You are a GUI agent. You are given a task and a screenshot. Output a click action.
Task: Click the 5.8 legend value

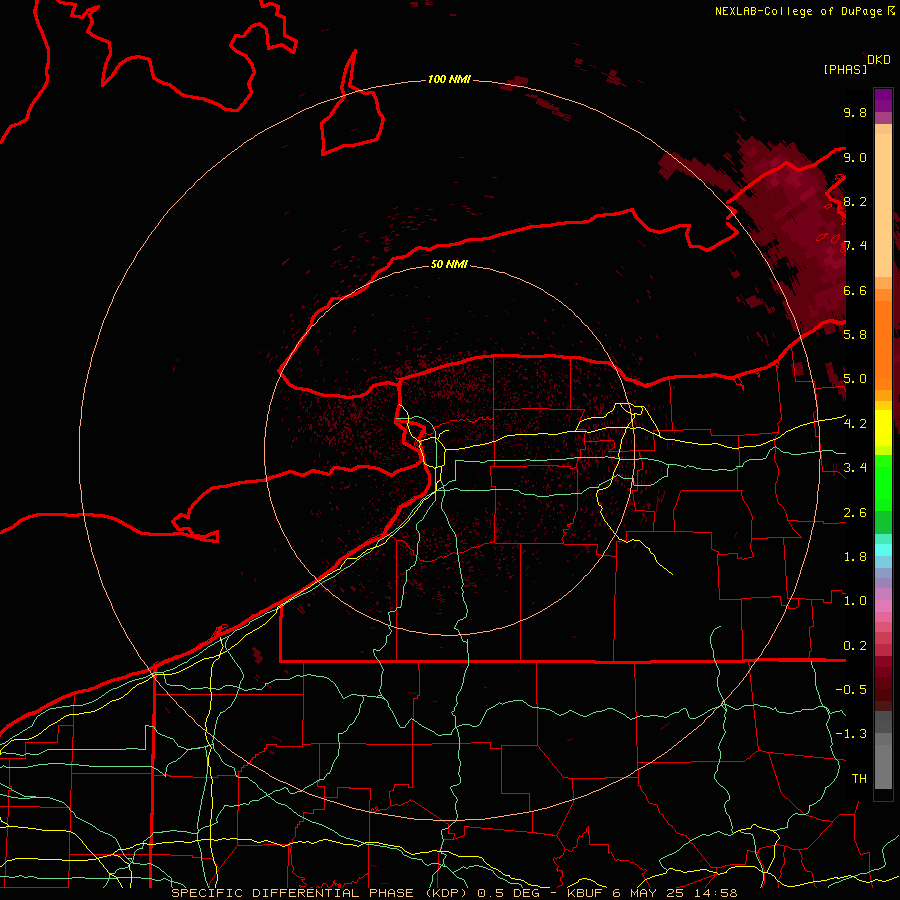click(855, 335)
